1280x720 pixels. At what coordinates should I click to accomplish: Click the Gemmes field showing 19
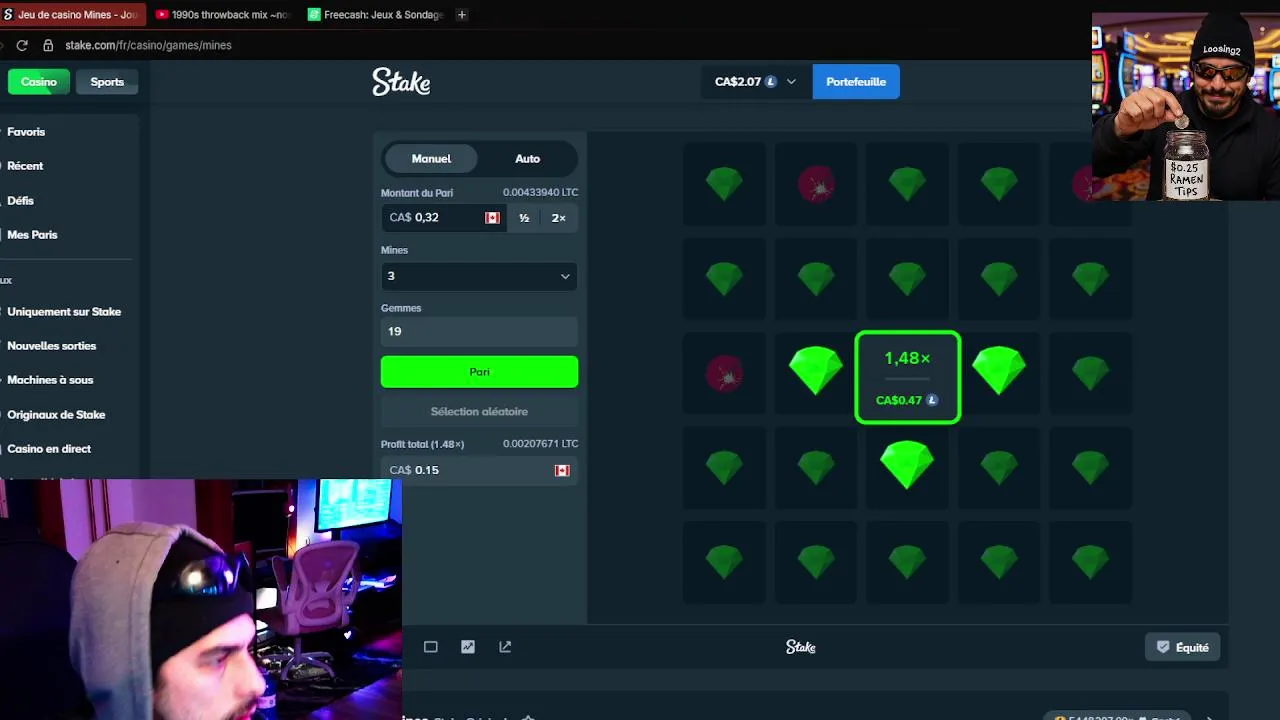tap(479, 331)
